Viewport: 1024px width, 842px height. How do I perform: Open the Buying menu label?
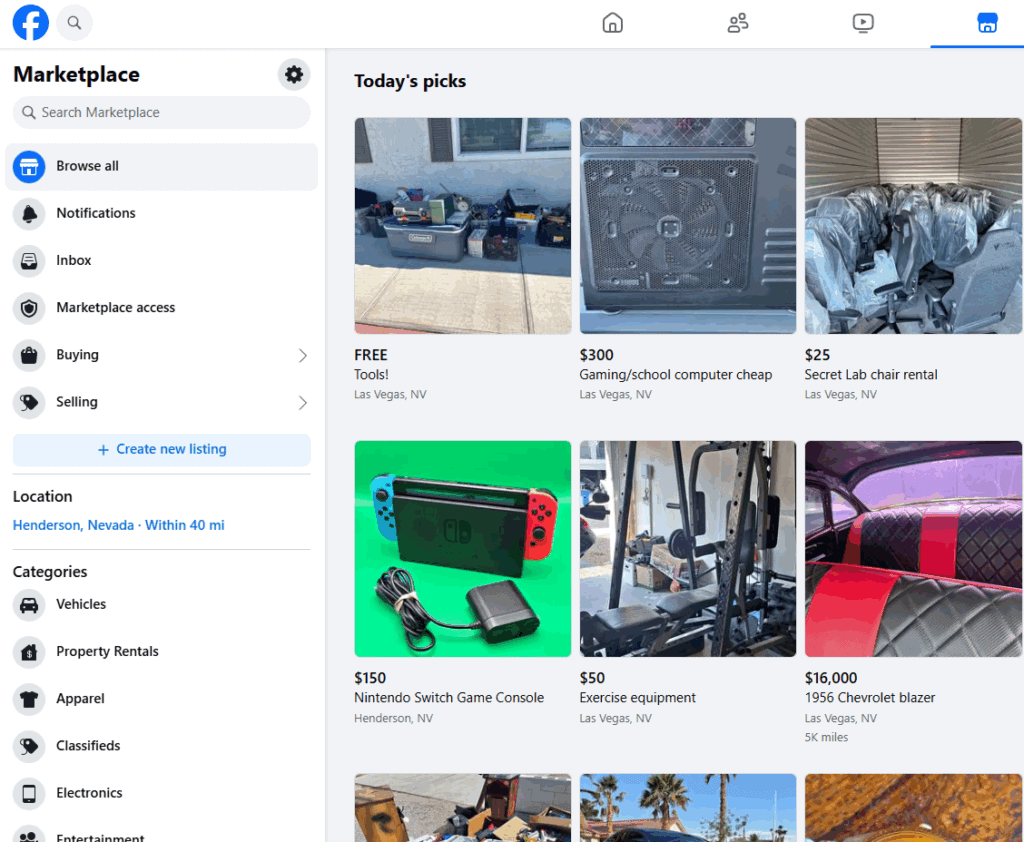(78, 355)
